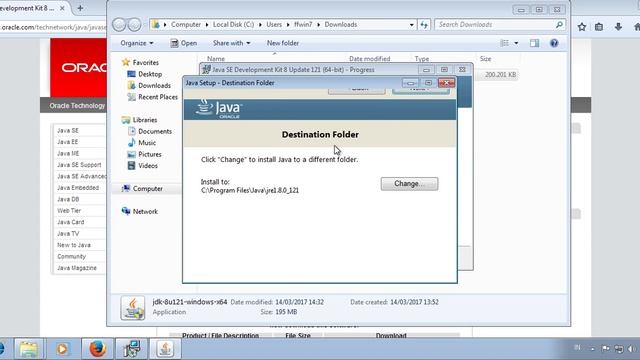
Task: Click Community link on Oracle page
Action: pyautogui.click(x=71, y=256)
